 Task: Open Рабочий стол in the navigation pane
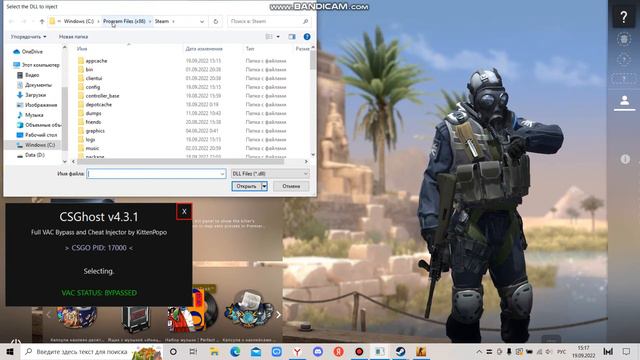point(41,135)
